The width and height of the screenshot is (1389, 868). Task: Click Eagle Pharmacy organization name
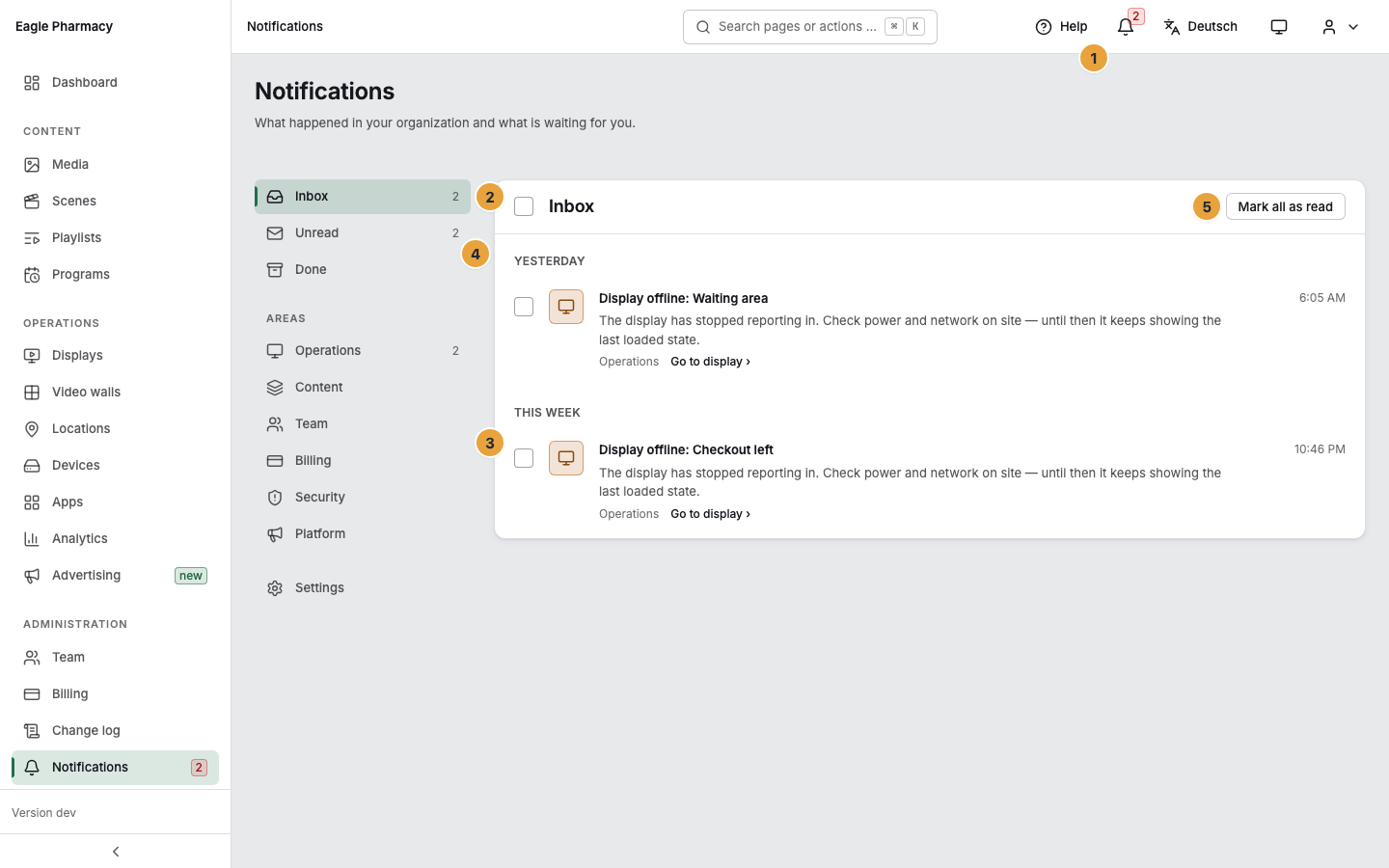pyautogui.click(x=64, y=26)
